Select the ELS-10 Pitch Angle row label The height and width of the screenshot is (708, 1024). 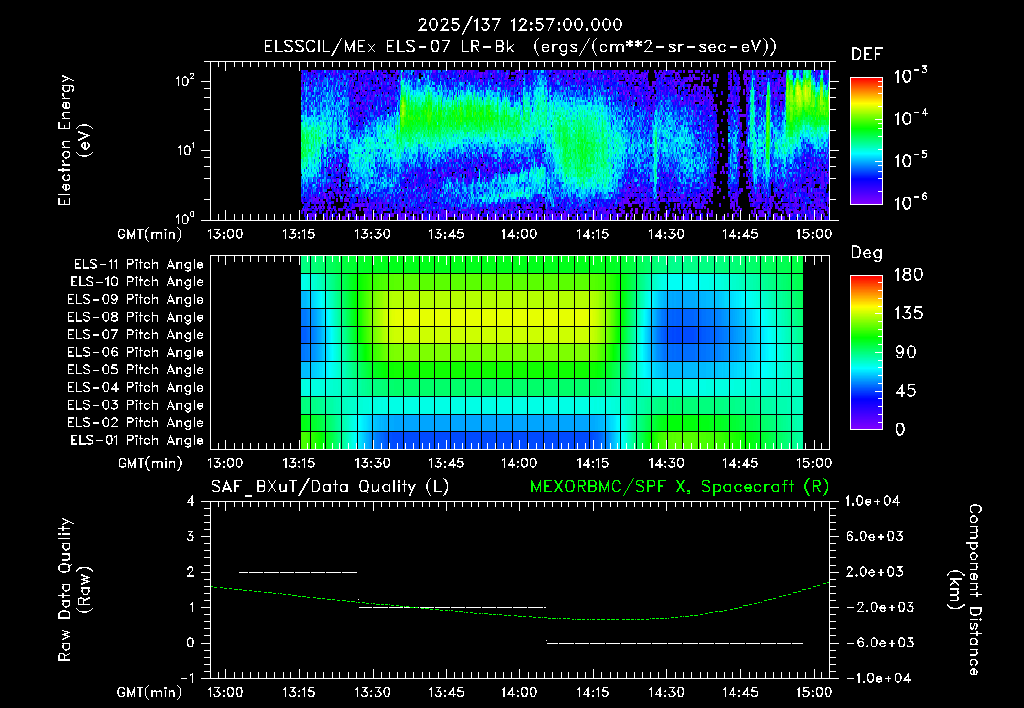point(137,282)
